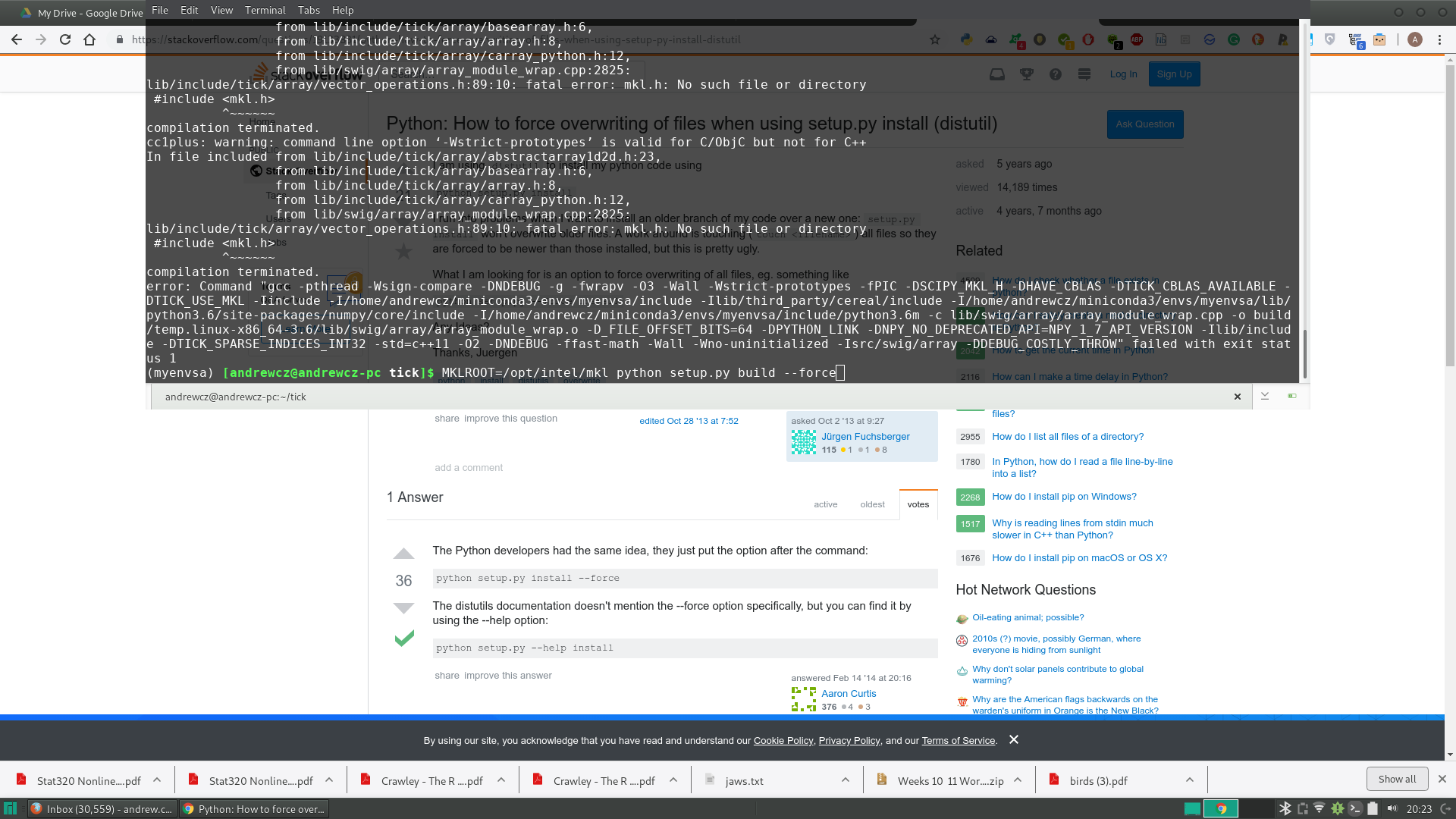The image size is (1456, 819).
Task: Click the Wi-Fi icon in system tray
Action: click(x=1319, y=808)
